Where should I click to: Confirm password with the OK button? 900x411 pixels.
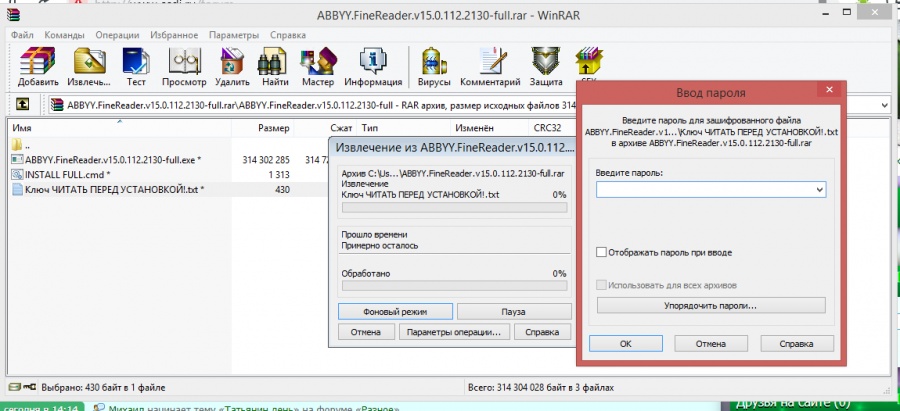(x=626, y=344)
